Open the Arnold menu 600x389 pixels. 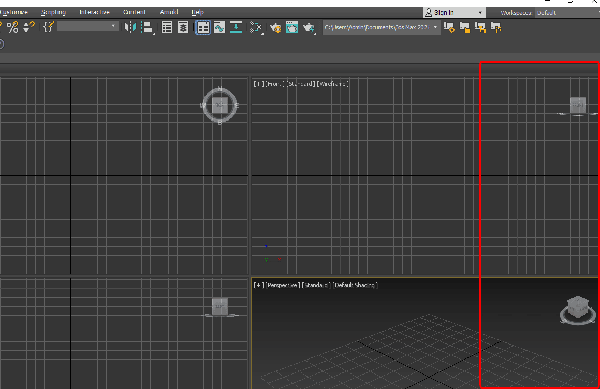(169, 12)
